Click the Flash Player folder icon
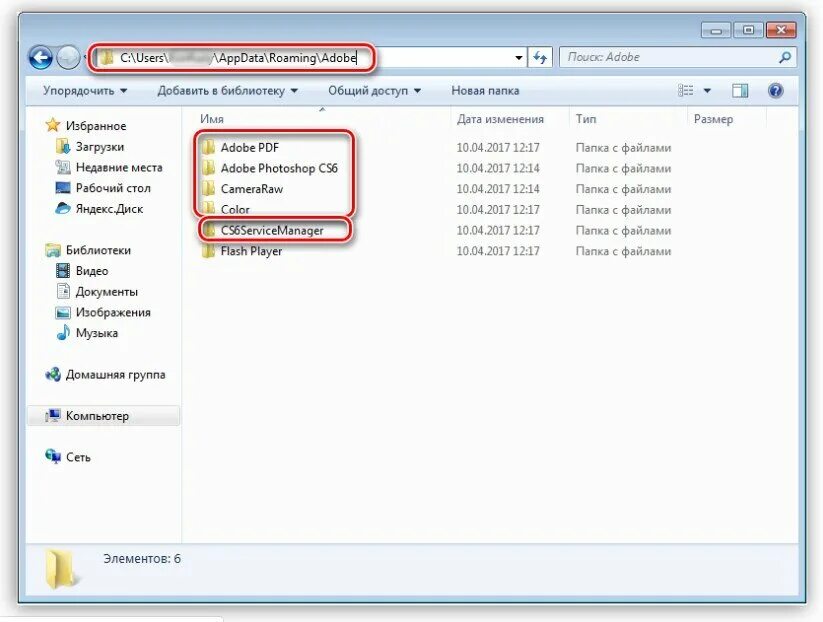The width and height of the screenshot is (823, 622). [208, 251]
